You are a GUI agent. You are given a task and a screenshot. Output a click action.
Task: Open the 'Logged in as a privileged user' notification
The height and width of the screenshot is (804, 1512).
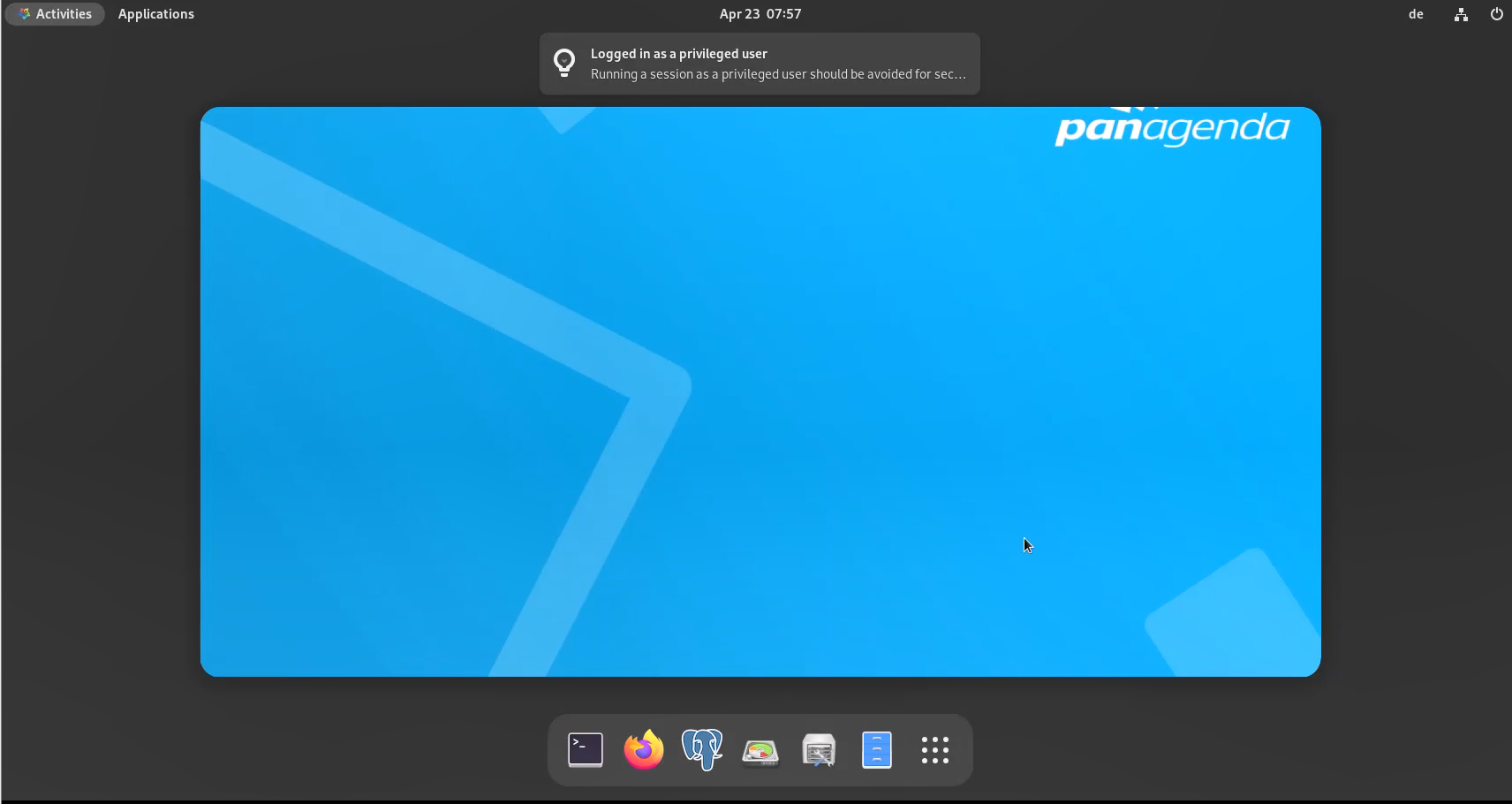678,54
